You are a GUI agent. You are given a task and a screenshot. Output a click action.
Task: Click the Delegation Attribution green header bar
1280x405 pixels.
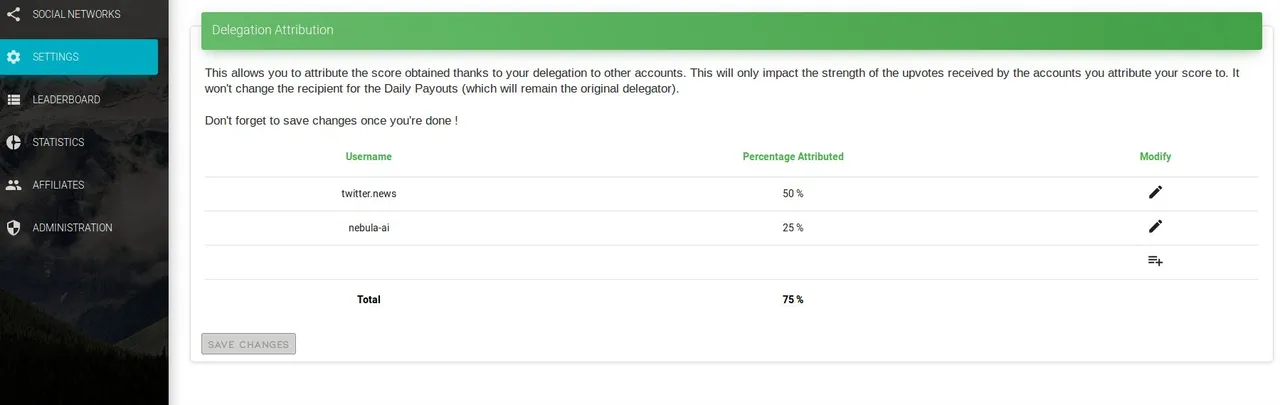tap(731, 30)
